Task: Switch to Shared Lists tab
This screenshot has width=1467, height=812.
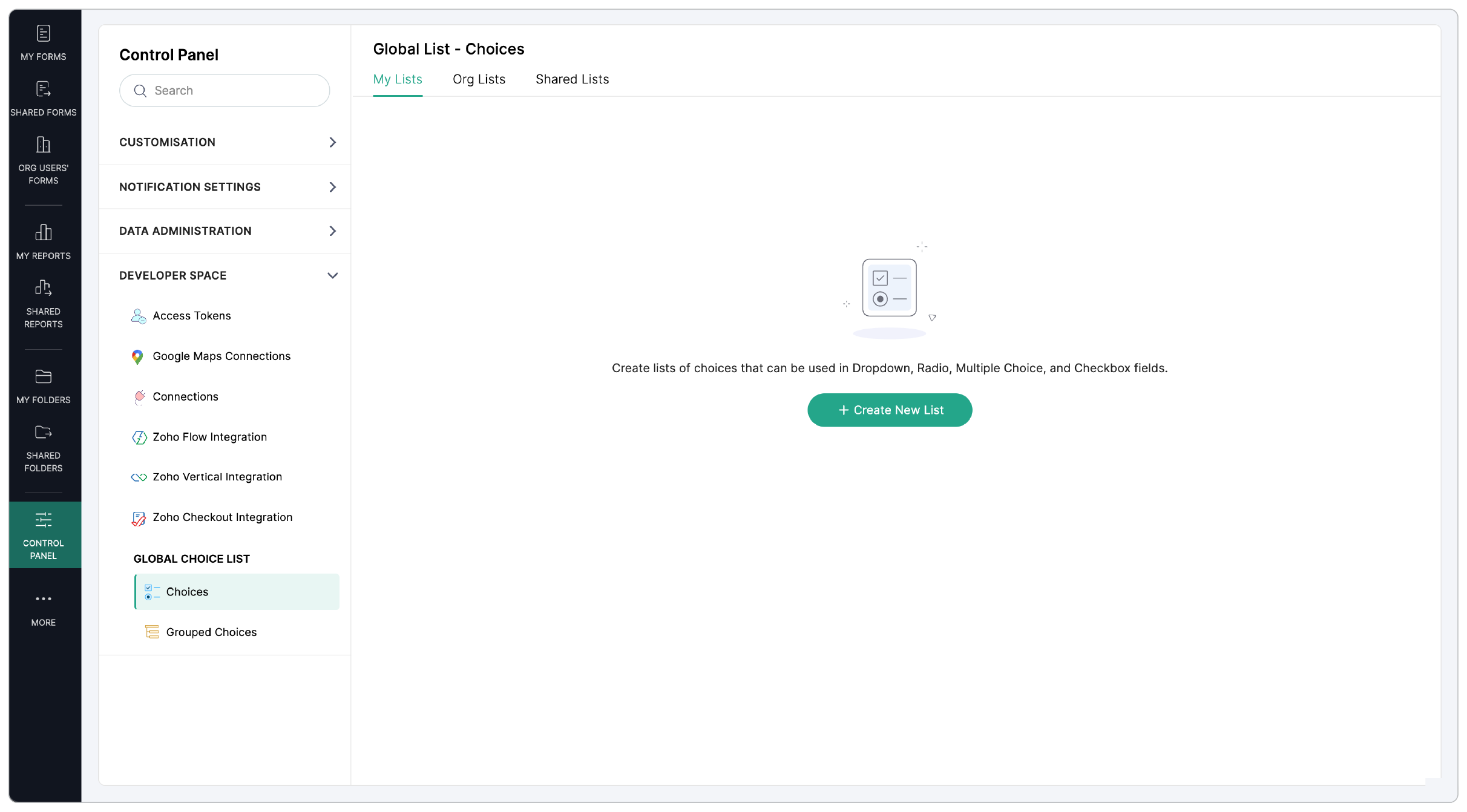Action: (x=572, y=79)
